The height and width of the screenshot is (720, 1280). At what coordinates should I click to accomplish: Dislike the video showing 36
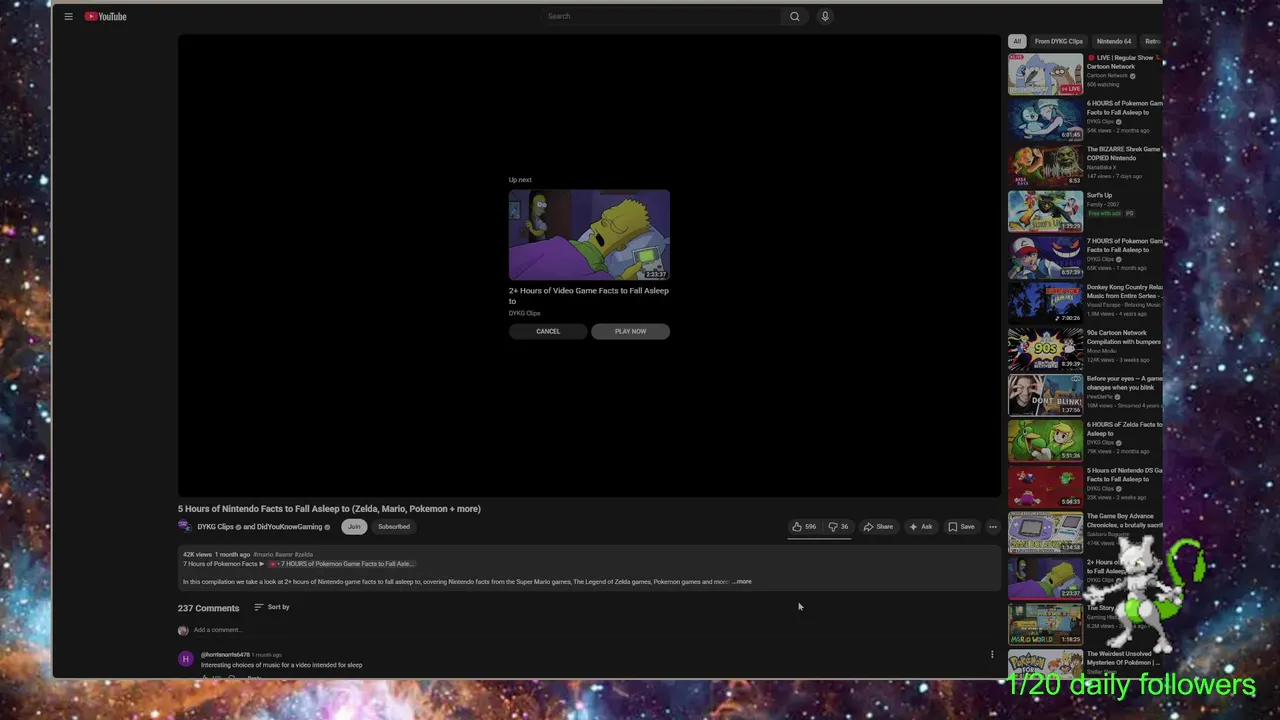(x=838, y=527)
